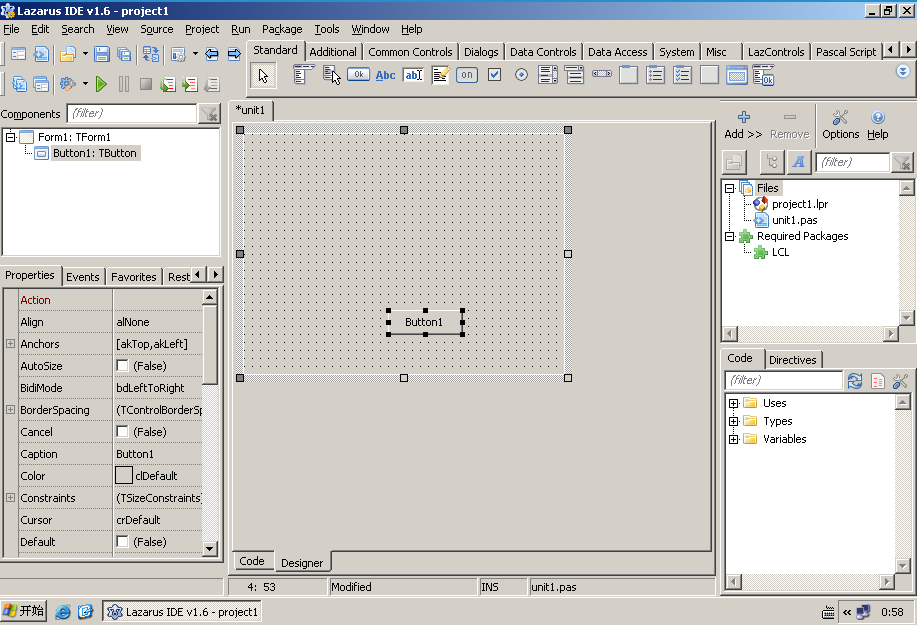This screenshot has height=625, width=917.
Task: Activate the selection arrow tool
Action: pyautogui.click(x=263, y=75)
